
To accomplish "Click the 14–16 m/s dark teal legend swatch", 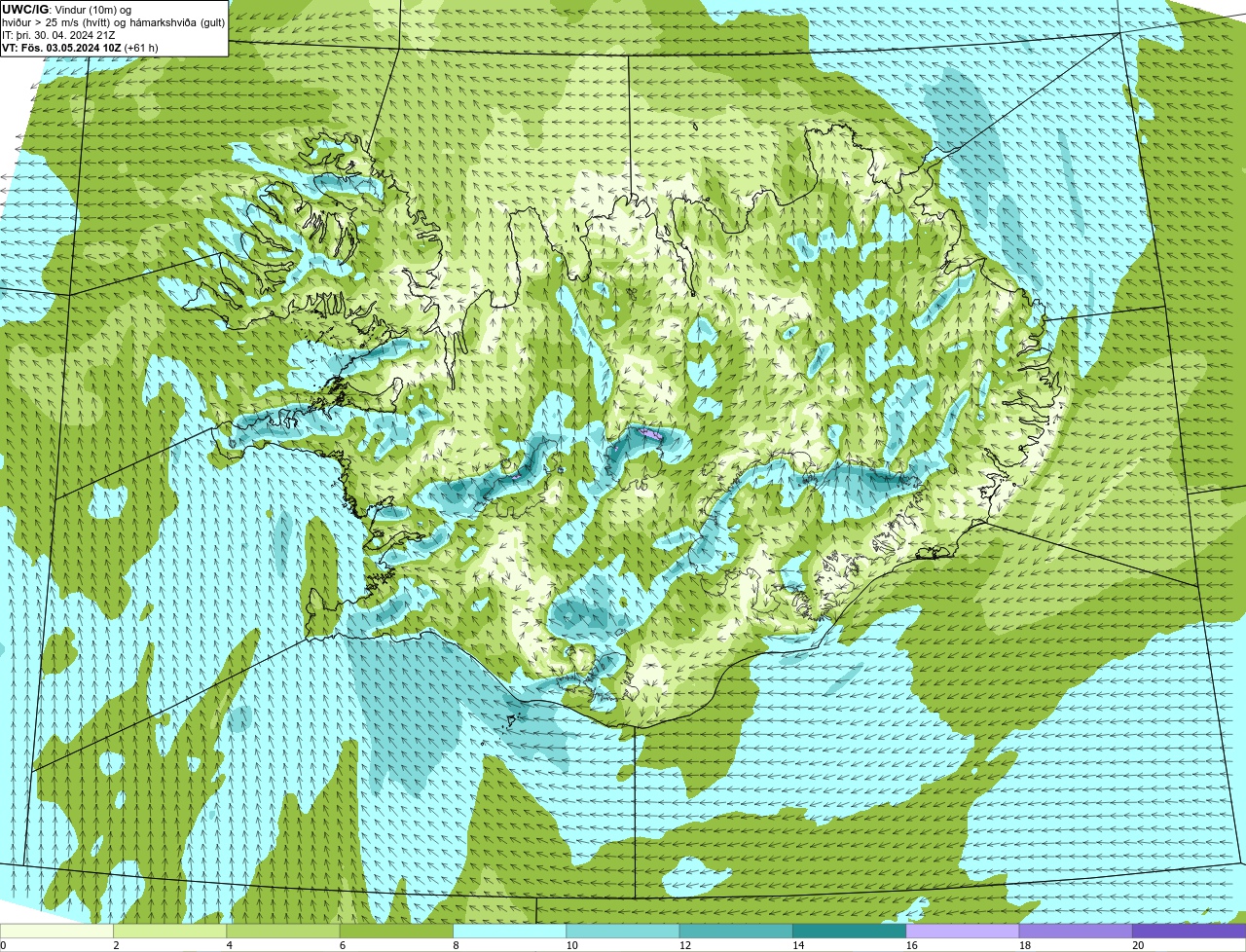I will click(x=850, y=931).
